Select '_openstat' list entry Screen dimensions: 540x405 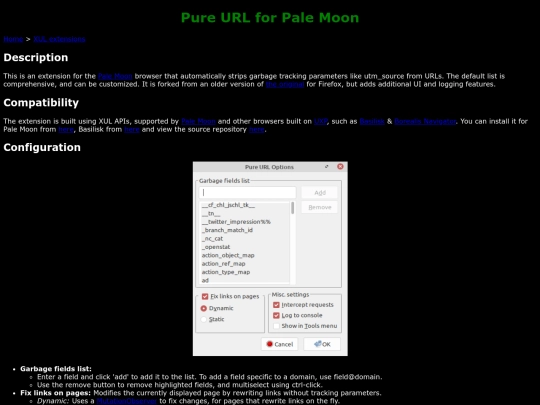point(245,247)
